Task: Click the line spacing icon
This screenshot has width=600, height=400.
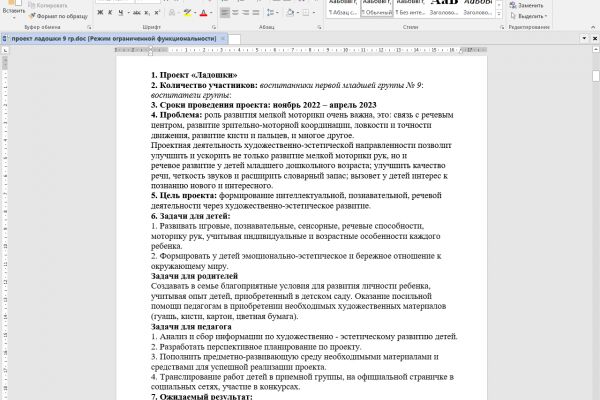Action: pos(270,13)
